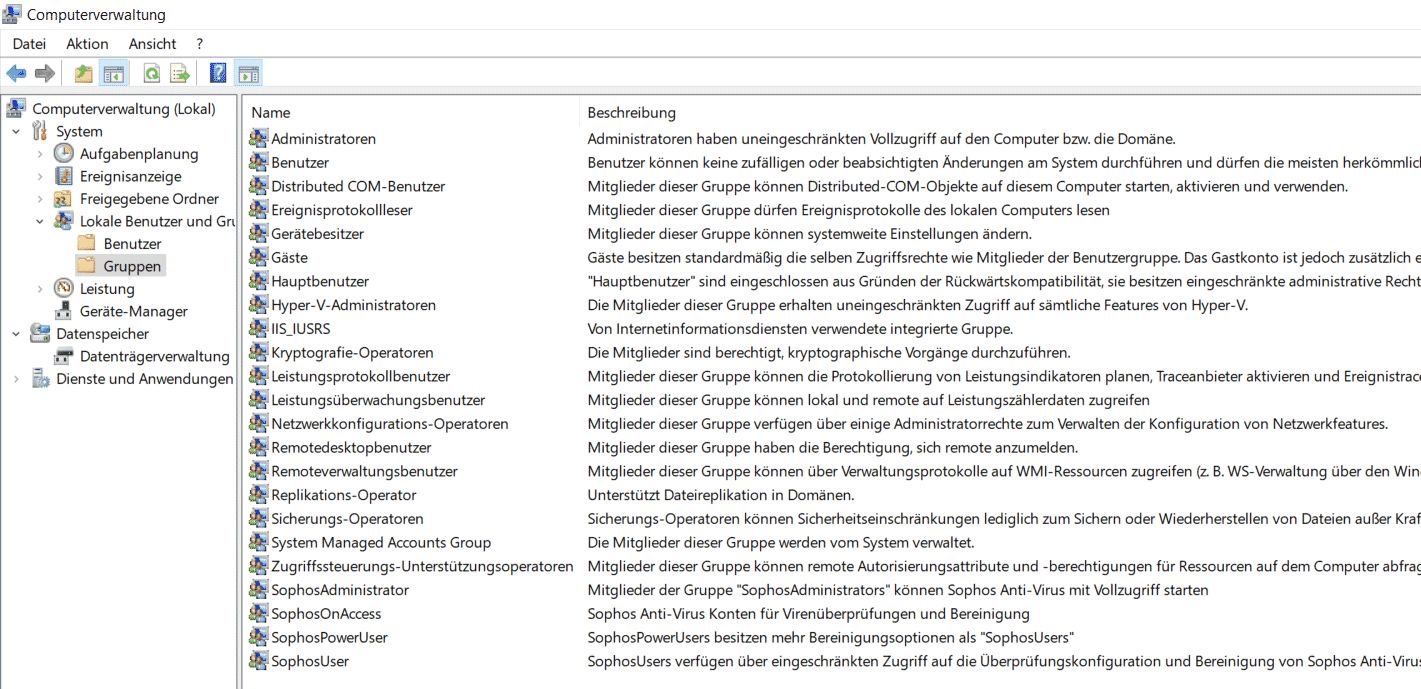The height and width of the screenshot is (689, 1421).
Task: Toggle the action pane toolbar button
Action: tap(248, 73)
